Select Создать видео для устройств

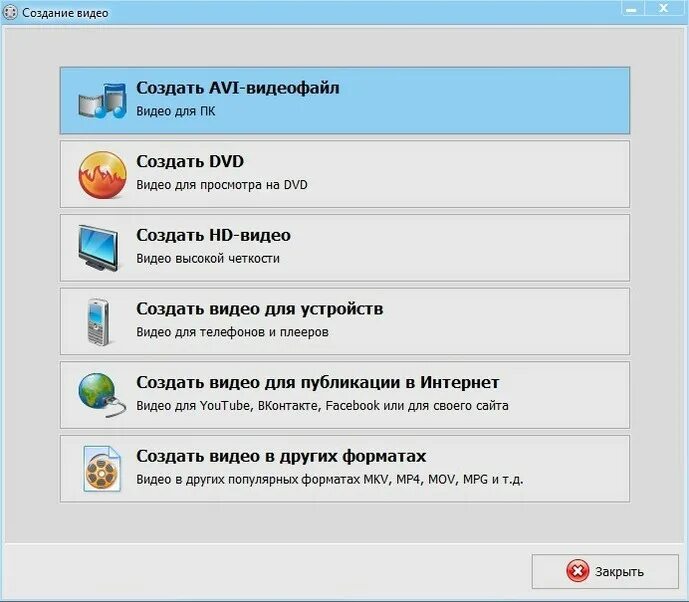tap(344, 322)
